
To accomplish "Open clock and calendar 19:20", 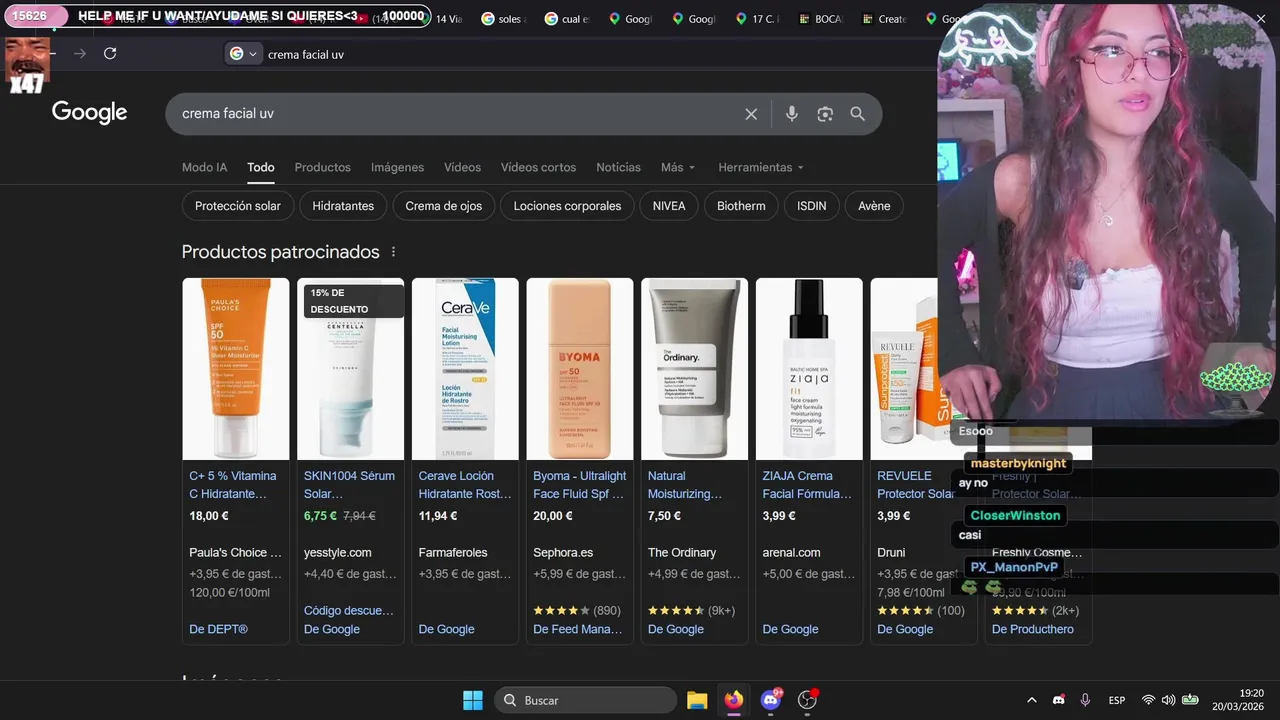I will (x=1238, y=700).
